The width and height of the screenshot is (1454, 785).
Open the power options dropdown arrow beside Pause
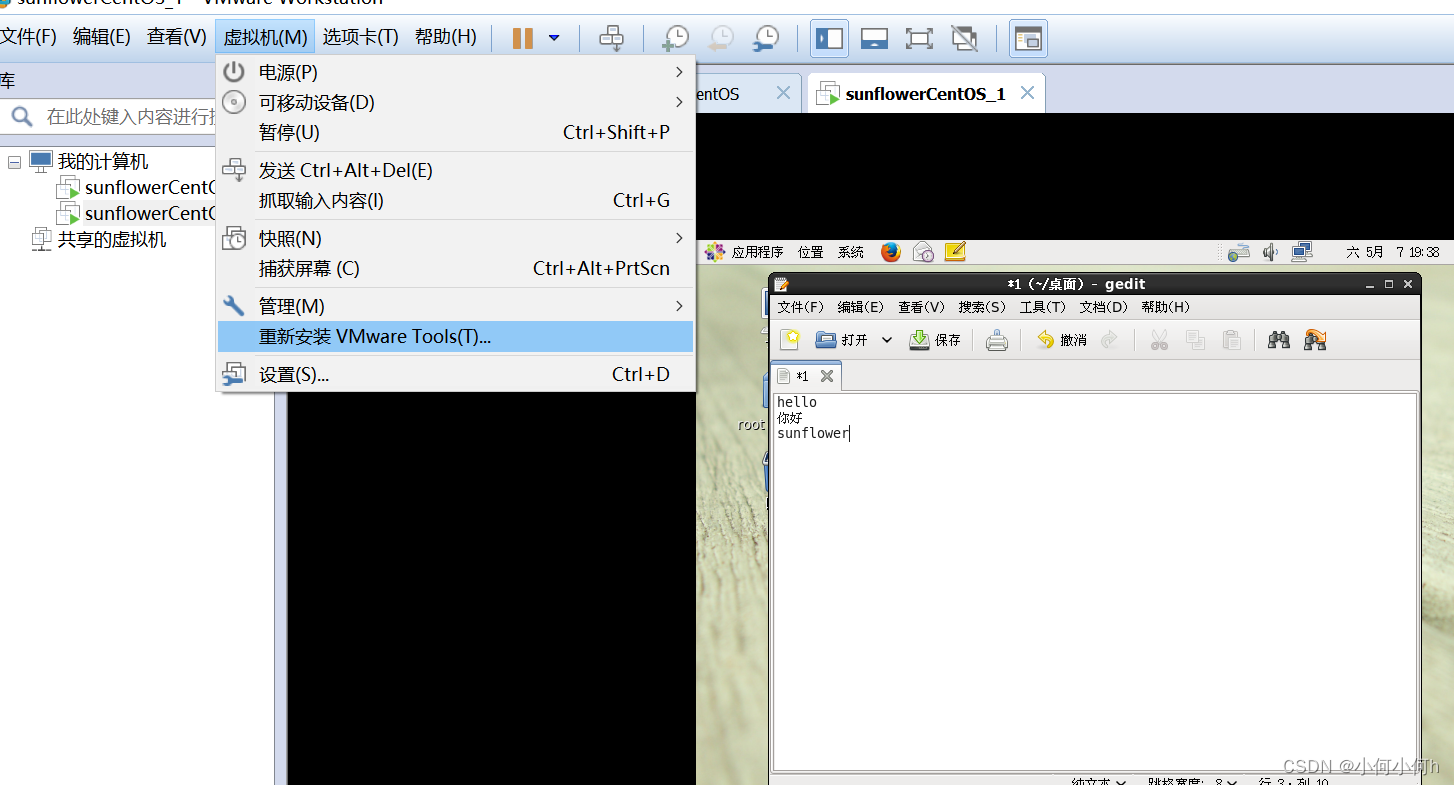554,38
